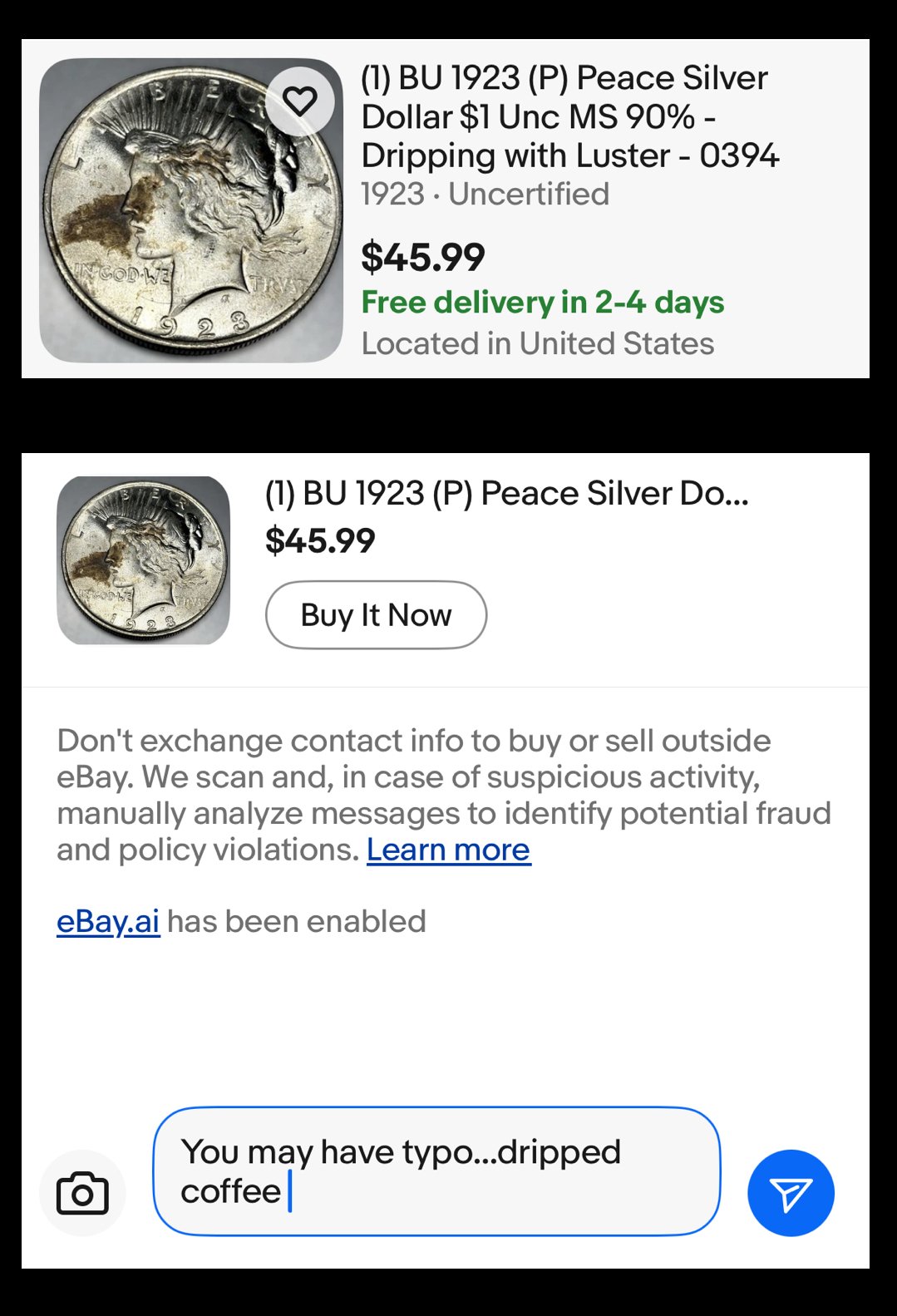Open truncated title '(1) BU 1923 (P) Peace Silver Do...'
The image size is (897, 1316).
[506, 494]
